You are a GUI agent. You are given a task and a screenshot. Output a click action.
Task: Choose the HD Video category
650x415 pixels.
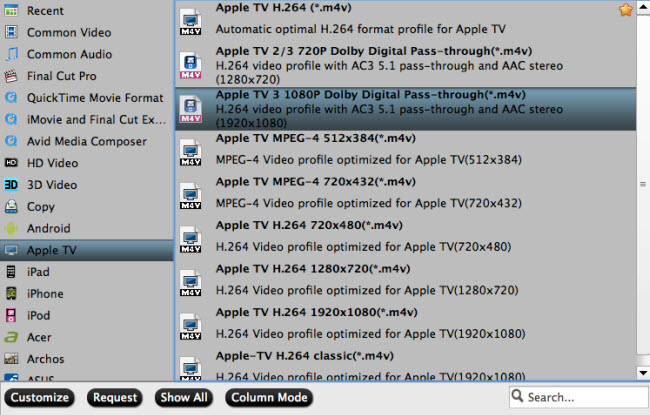87,163
